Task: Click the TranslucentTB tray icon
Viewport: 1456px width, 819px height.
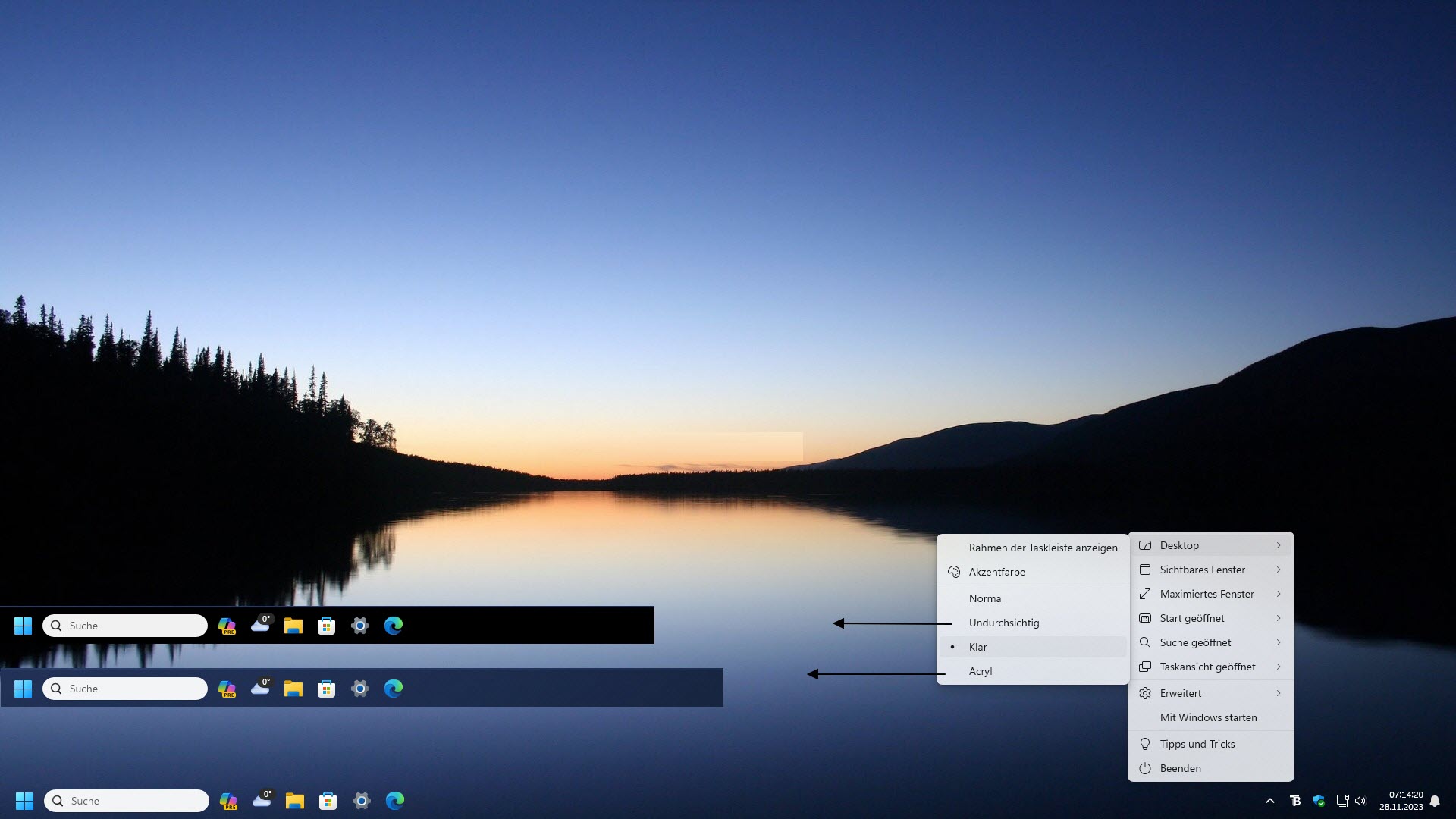Action: (1295, 801)
